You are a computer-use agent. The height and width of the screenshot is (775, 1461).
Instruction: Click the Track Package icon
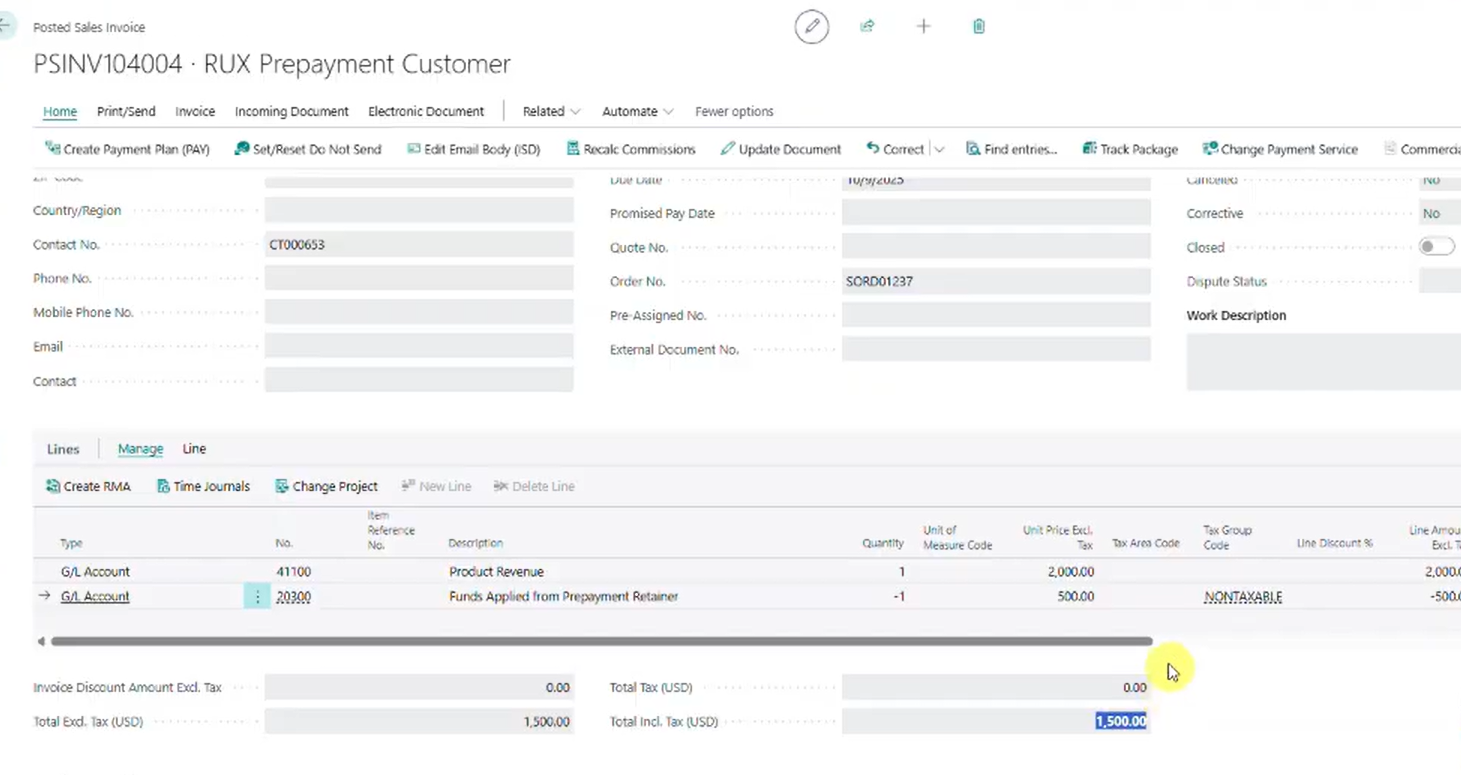(x=1089, y=149)
